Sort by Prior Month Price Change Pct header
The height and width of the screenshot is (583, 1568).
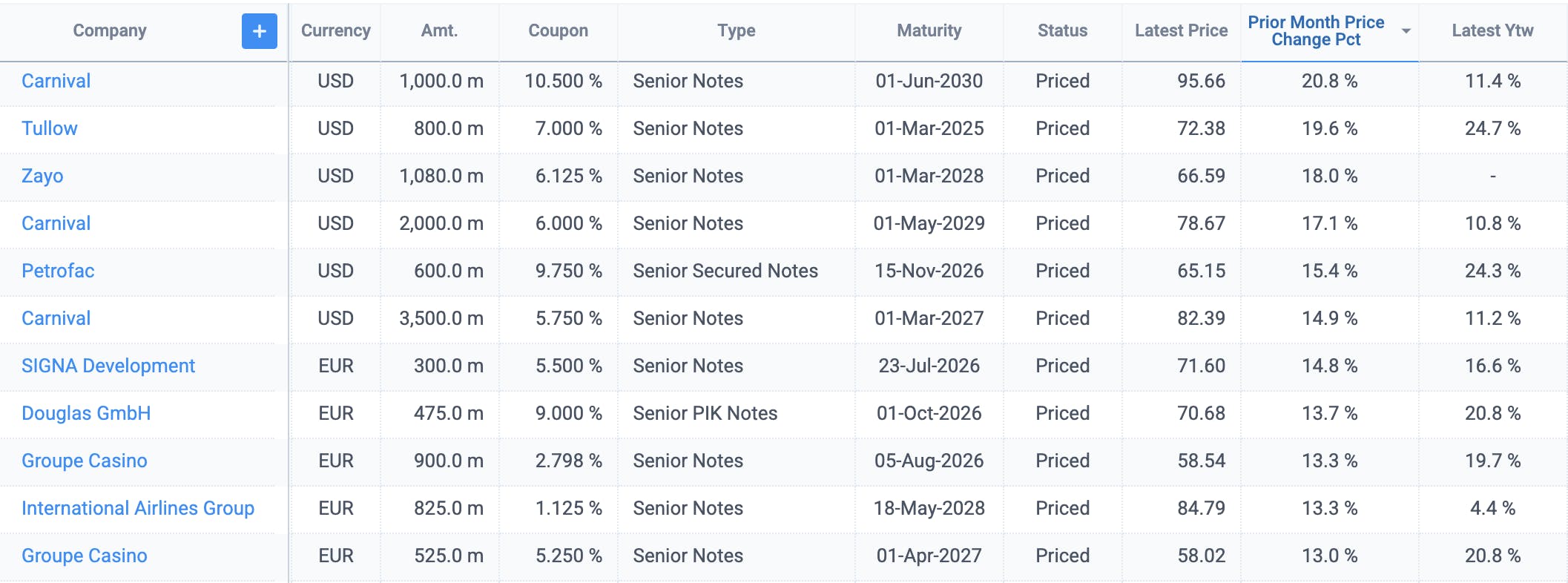[x=1316, y=31]
